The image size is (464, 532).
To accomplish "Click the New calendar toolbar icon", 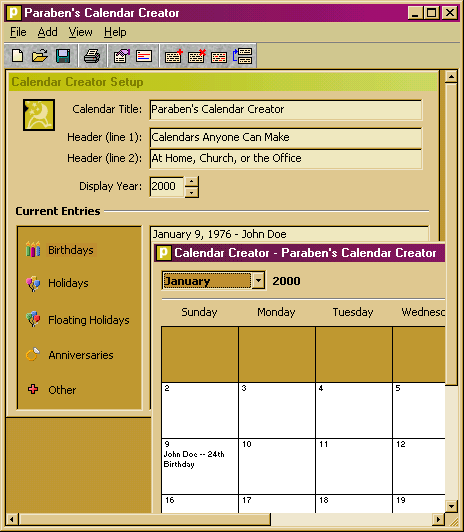I will [17, 56].
